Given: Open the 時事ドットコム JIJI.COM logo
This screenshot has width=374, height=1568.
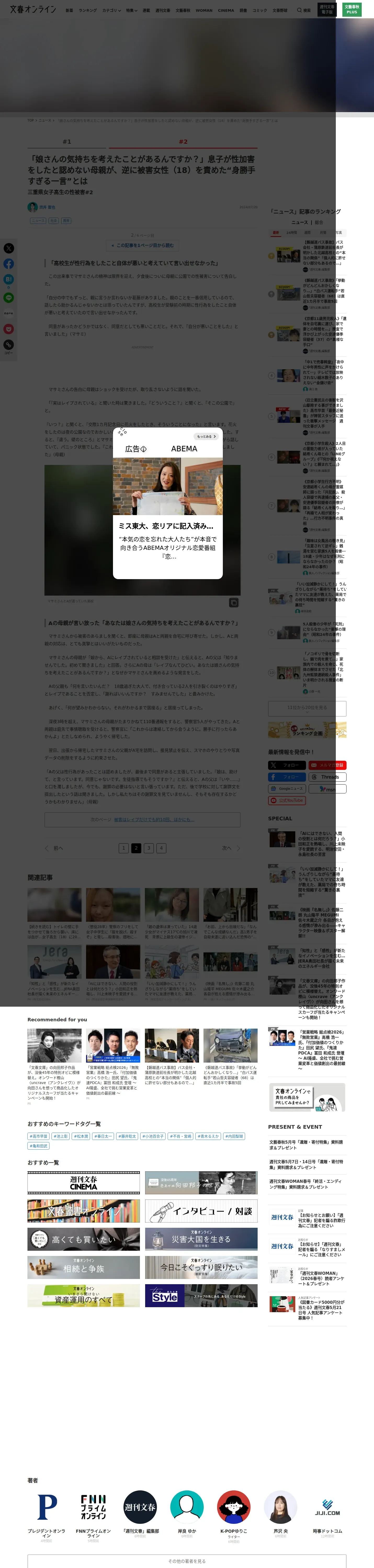Looking at the screenshot, I should pyautogui.click(x=327, y=1507).
